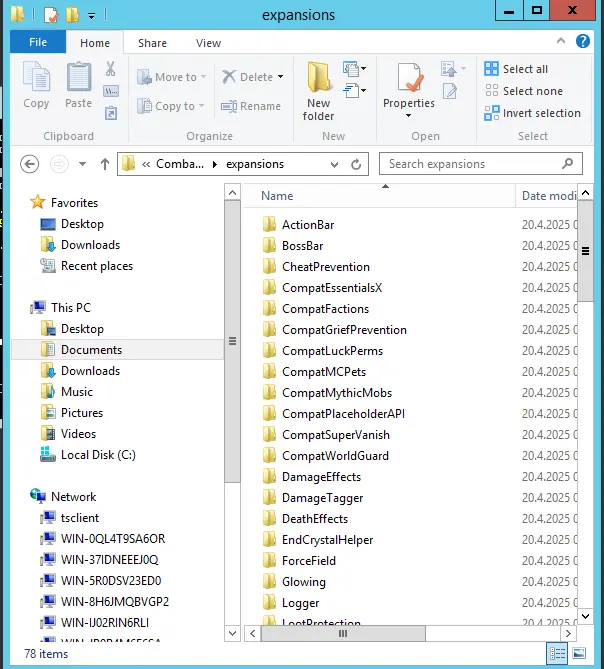Screen dimensions: 604x669
Task: Select the ForceField folder row
Action: coord(299,561)
